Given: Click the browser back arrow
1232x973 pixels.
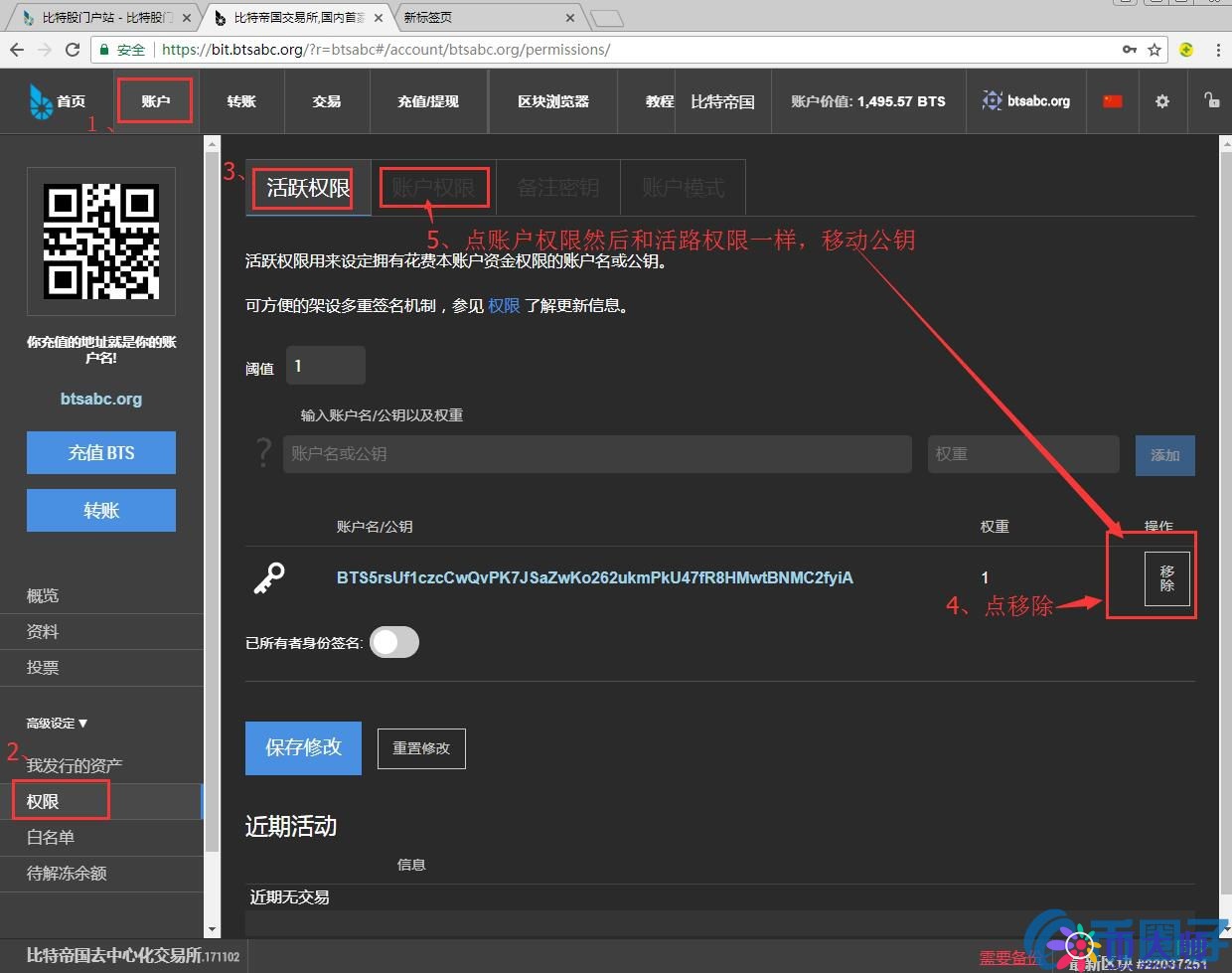Looking at the screenshot, I should click(16, 50).
